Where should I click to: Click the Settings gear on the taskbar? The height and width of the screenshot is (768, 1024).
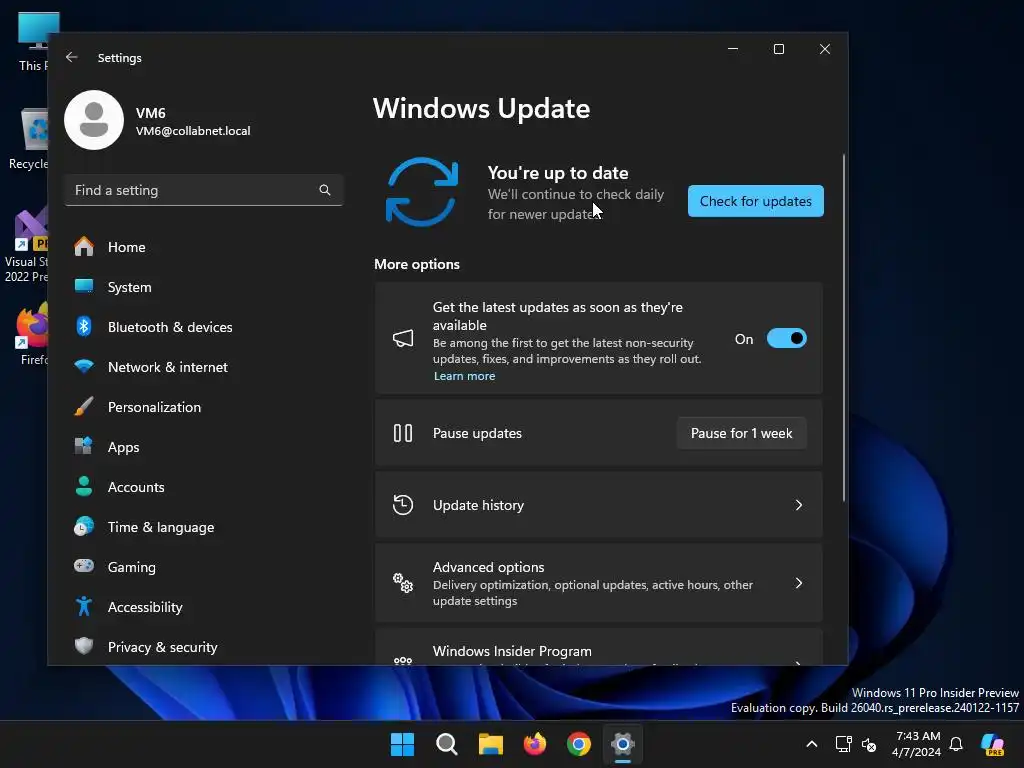623,744
